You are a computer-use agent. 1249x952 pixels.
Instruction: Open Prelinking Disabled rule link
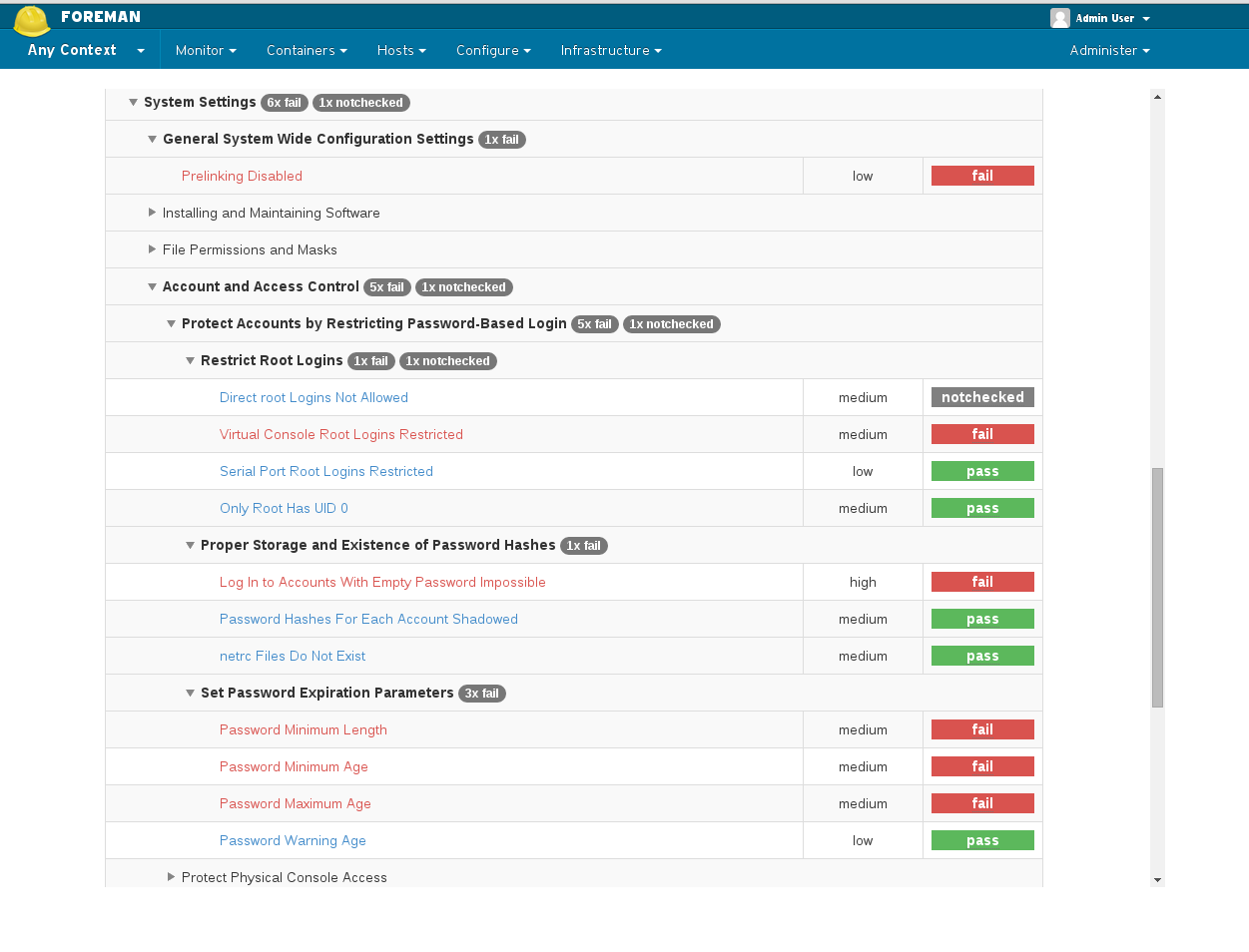242,176
